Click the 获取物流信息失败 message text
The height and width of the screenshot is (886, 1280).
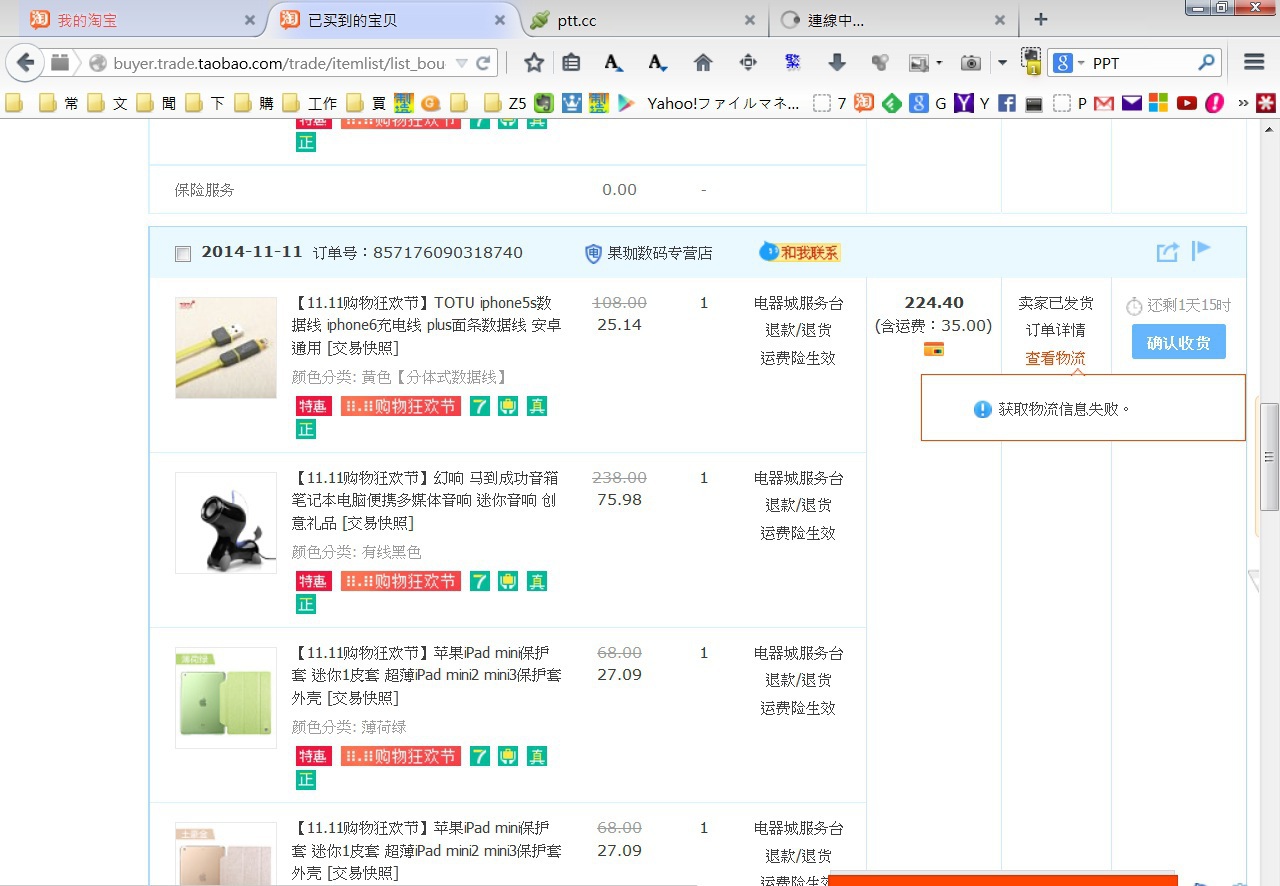1064,409
